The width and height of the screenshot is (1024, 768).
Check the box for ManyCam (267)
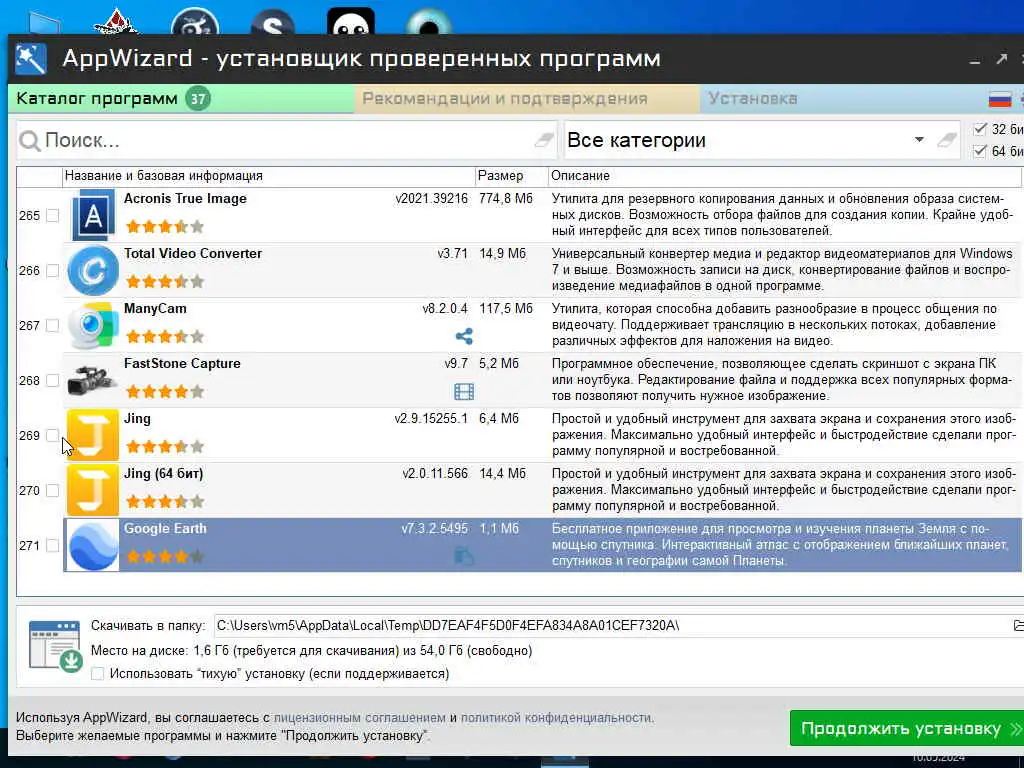point(53,325)
